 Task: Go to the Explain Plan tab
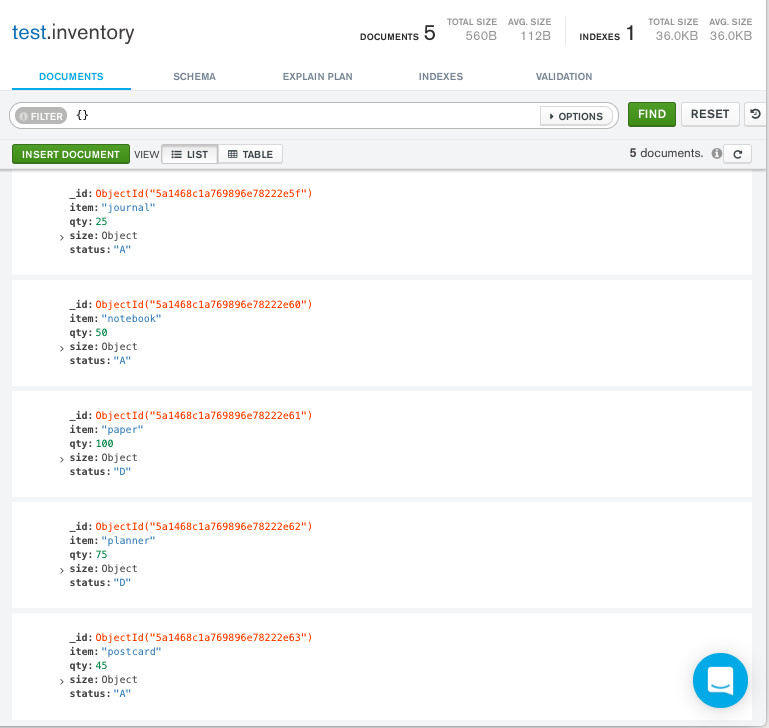[x=317, y=76]
